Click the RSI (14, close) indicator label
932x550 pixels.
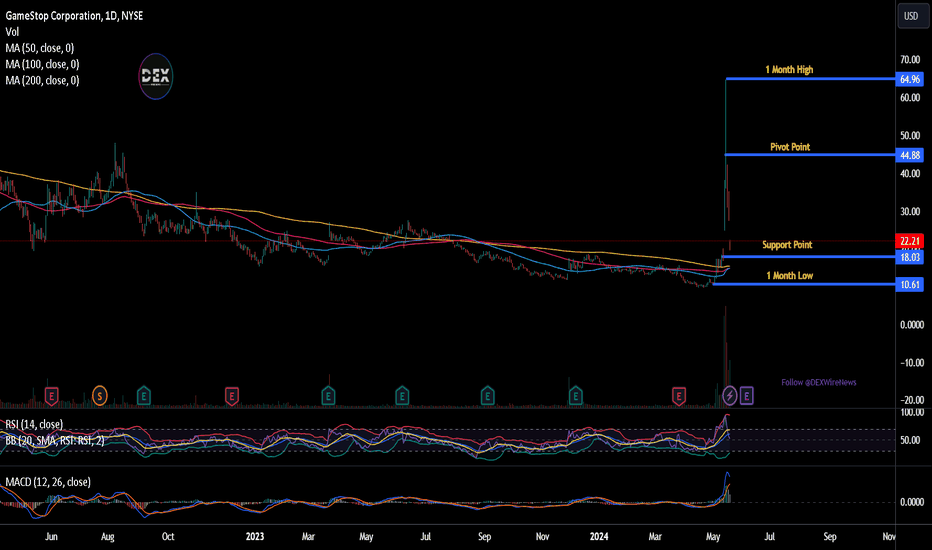[34, 425]
